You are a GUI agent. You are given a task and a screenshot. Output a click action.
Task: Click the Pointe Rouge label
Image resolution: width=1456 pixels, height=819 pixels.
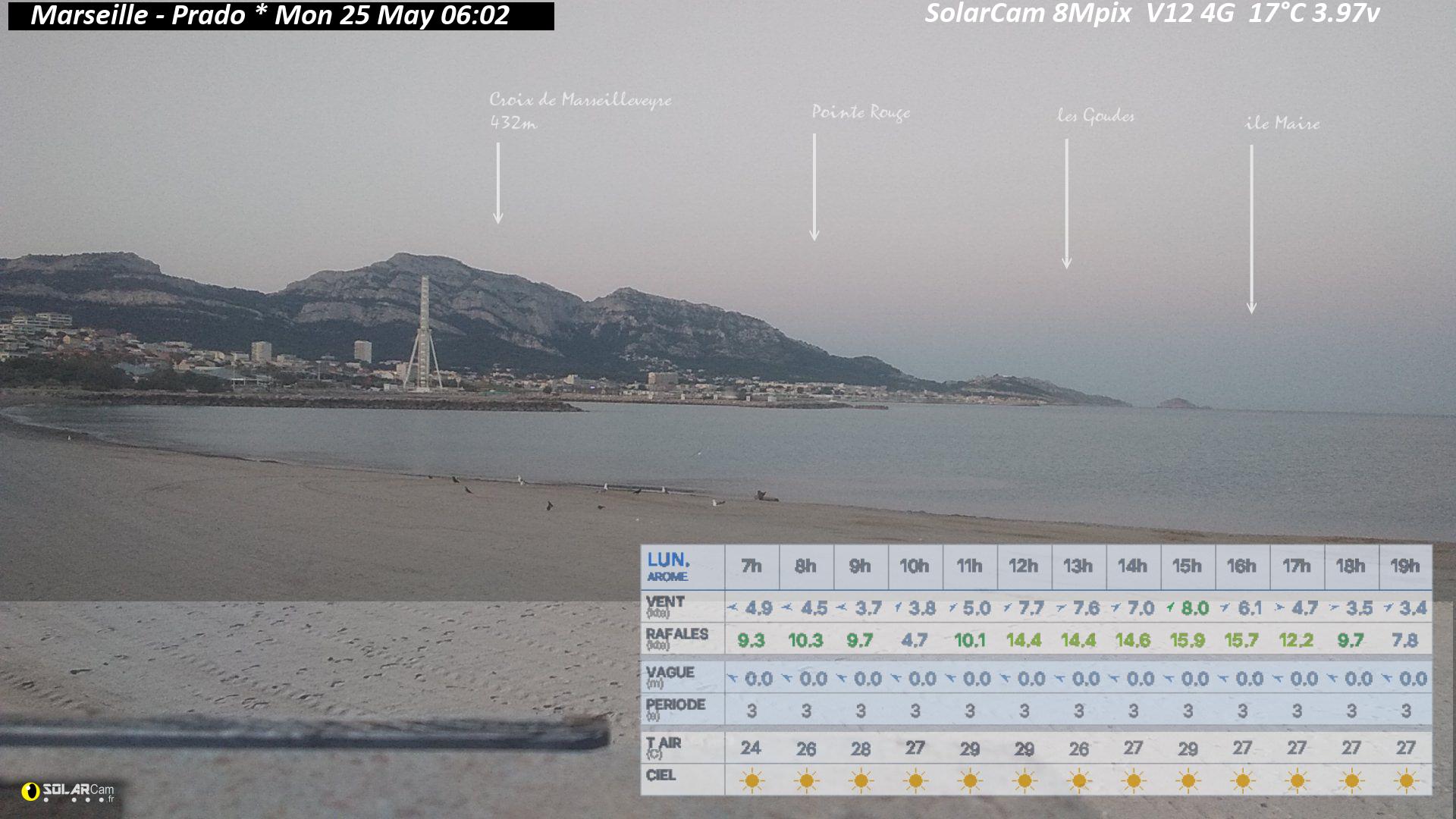[x=861, y=112]
